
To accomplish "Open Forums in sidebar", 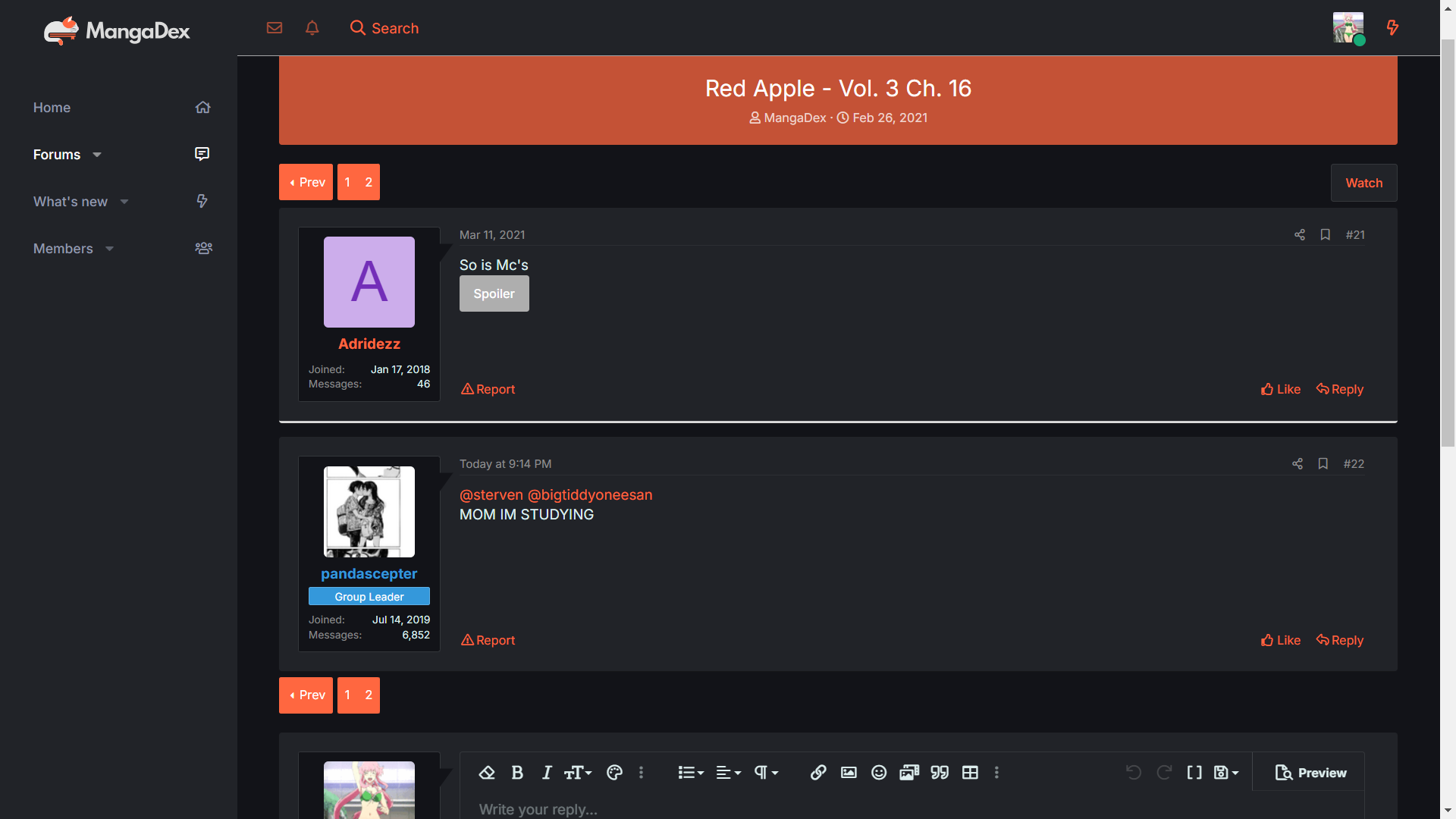I will [57, 155].
